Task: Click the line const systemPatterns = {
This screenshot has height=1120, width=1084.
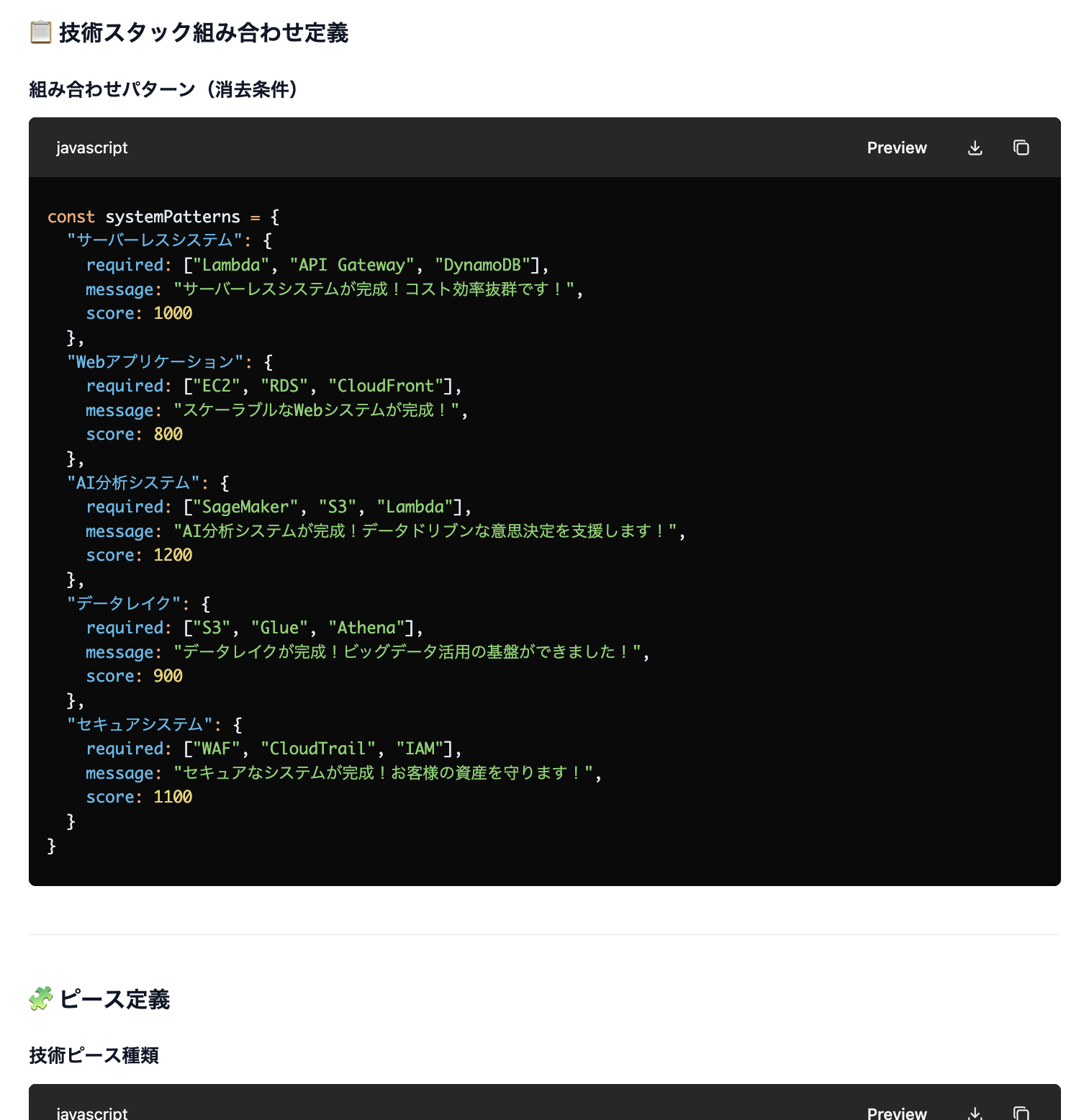Action: click(163, 217)
